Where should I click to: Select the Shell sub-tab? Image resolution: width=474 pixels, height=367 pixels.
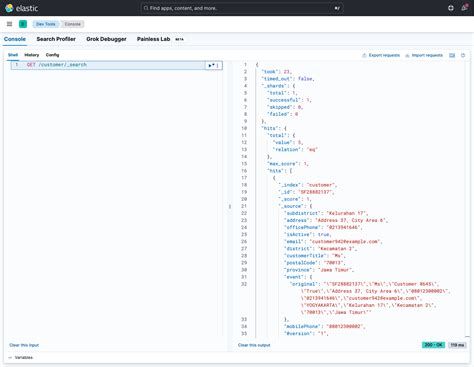[x=13, y=55]
